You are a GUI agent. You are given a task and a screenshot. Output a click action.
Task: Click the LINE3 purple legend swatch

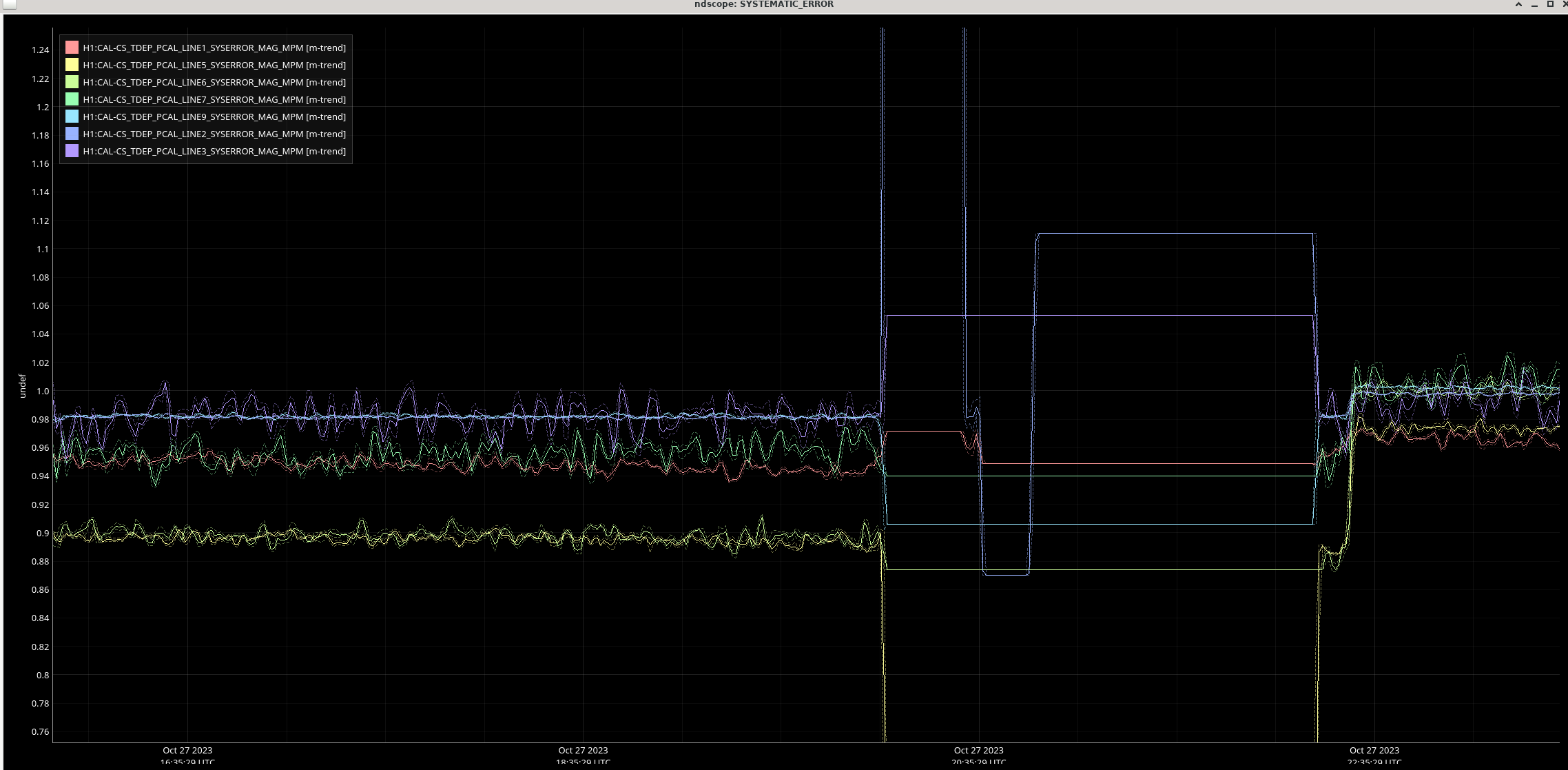(x=72, y=151)
